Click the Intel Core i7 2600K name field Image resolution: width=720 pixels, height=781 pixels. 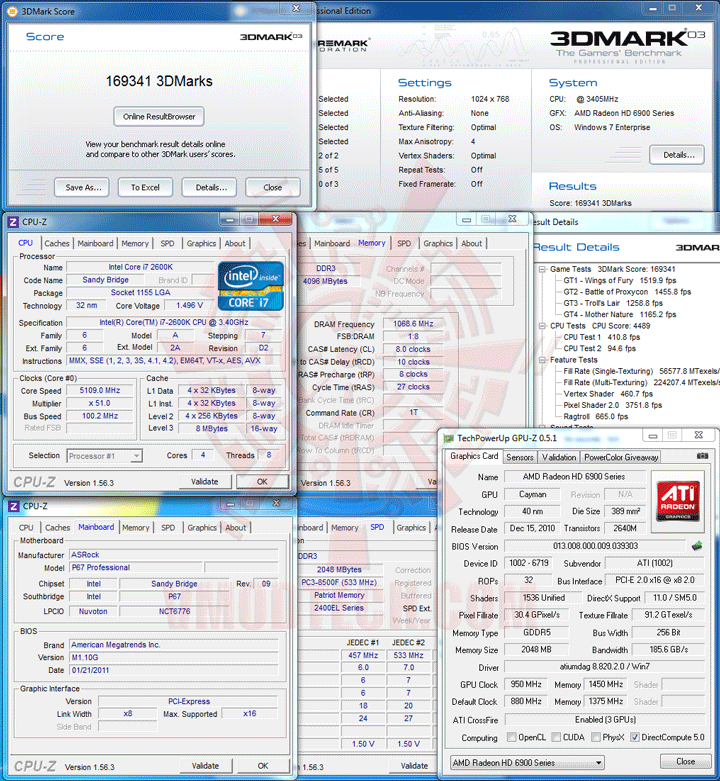(x=141, y=267)
